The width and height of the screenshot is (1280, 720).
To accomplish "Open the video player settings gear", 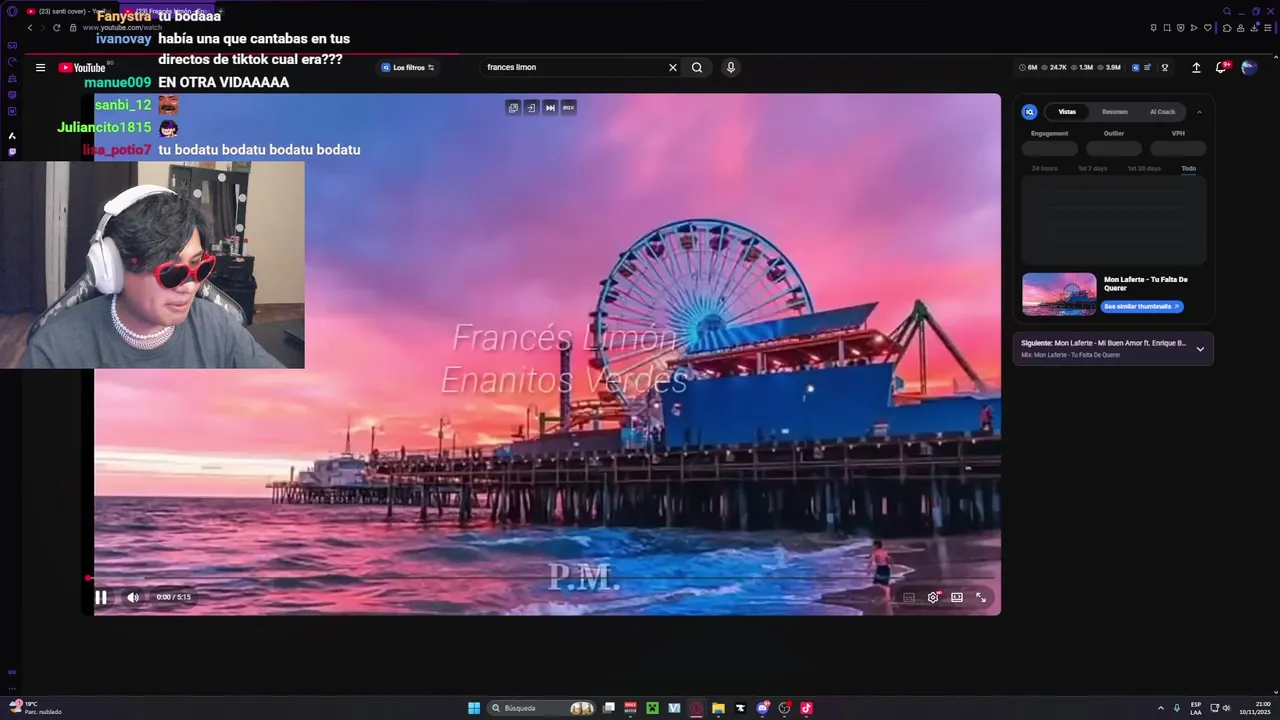I will [933, 597].
